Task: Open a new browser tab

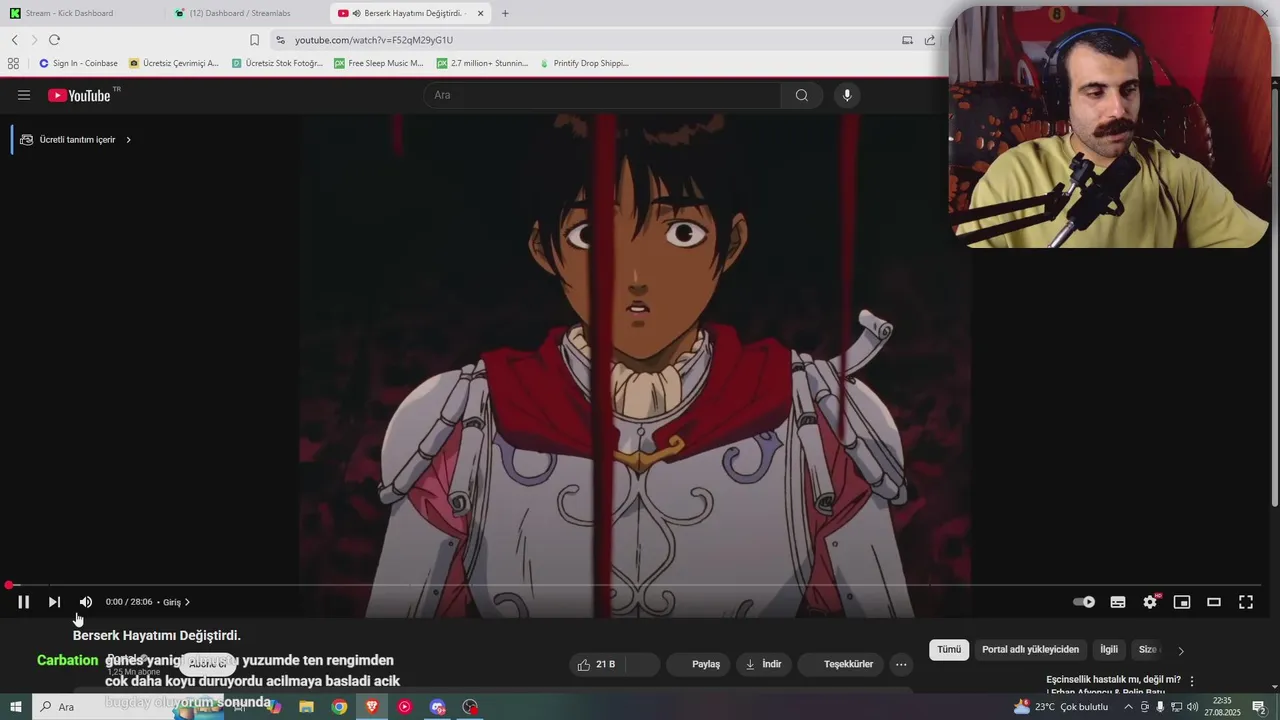Action: [x=505, y=13]
